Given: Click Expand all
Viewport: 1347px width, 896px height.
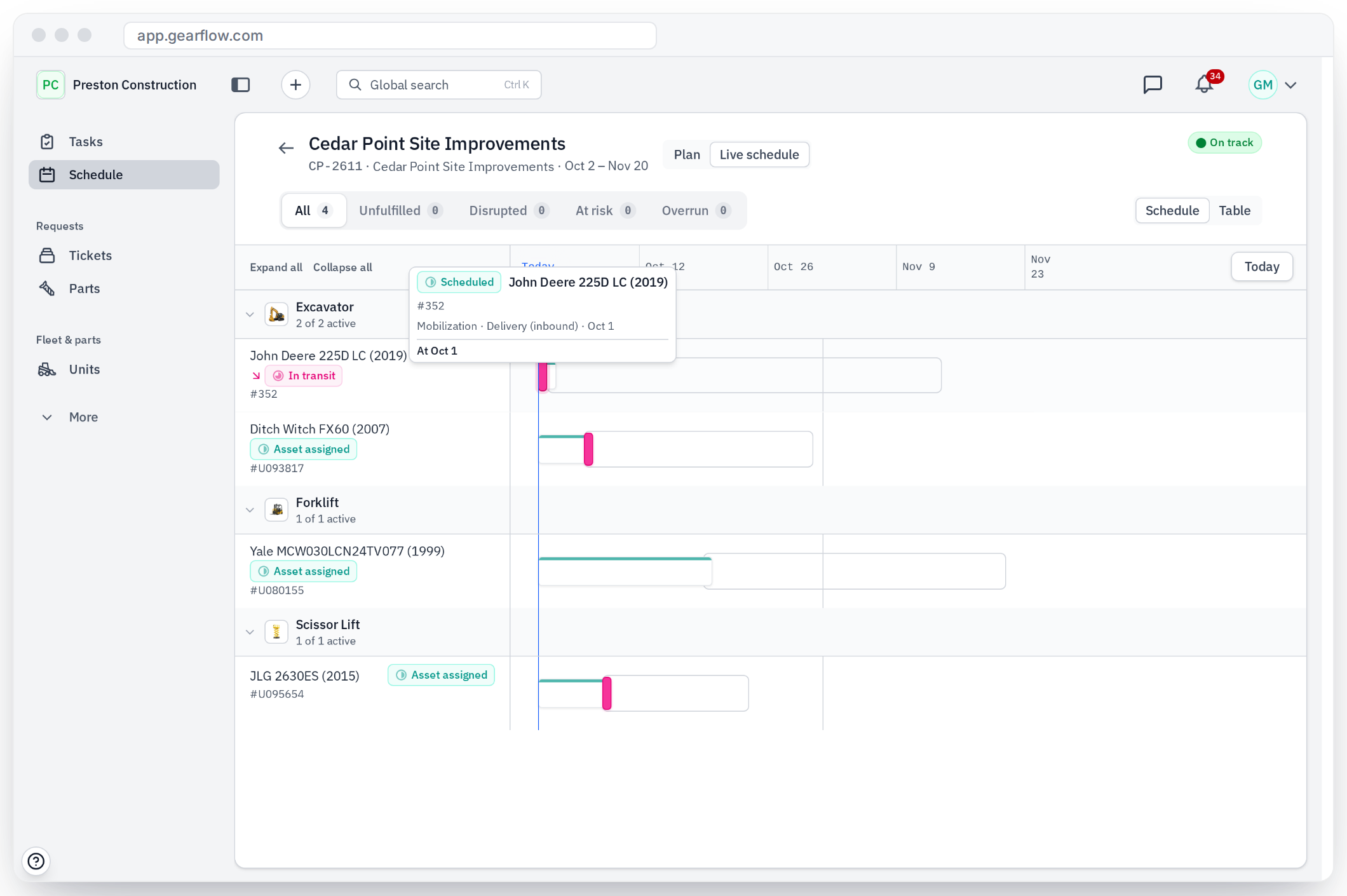Looking at the screenshot, I should point(276,268).
